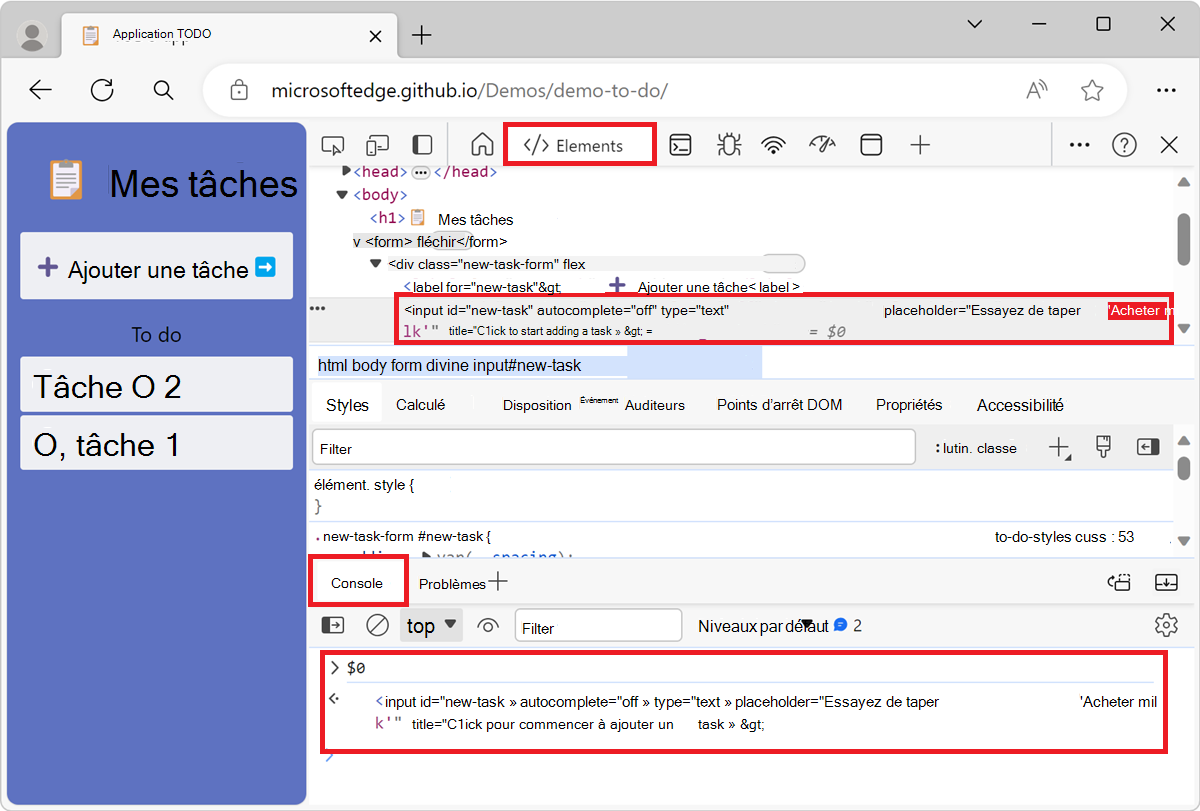
Task: Toggle the DevTools activity bar sidebar icon
Action: point(422,145)
